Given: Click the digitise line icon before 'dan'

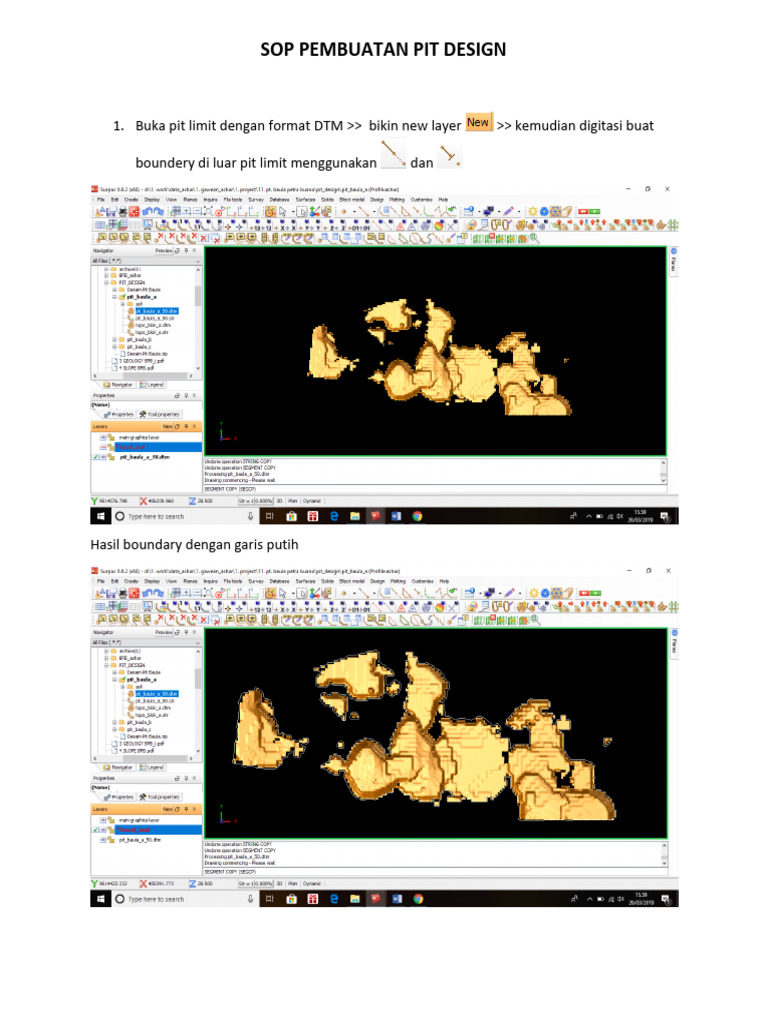Looking at the screenshot, I should click(393, 154).
